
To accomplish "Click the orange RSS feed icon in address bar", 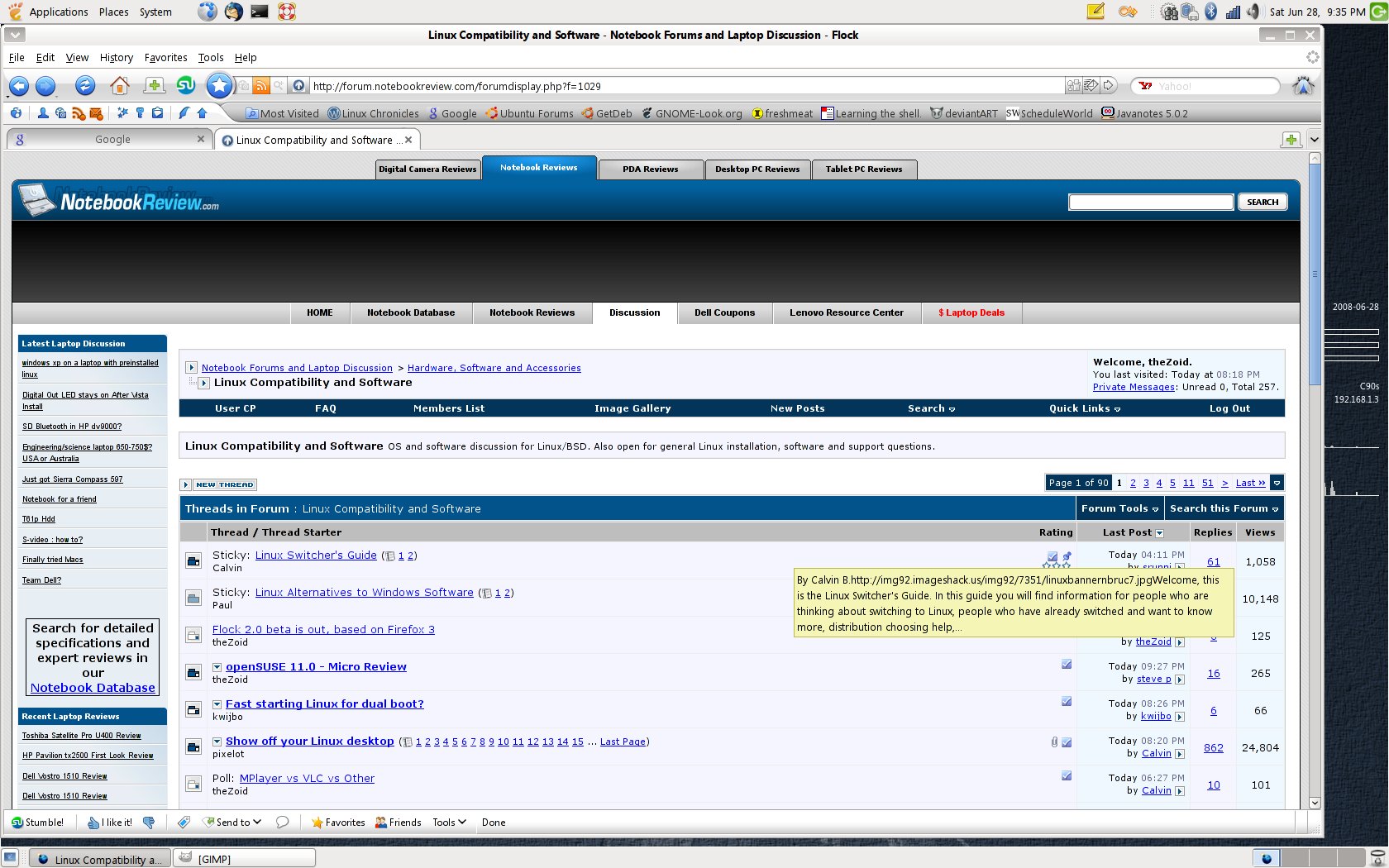I will [x=261, y=85].
